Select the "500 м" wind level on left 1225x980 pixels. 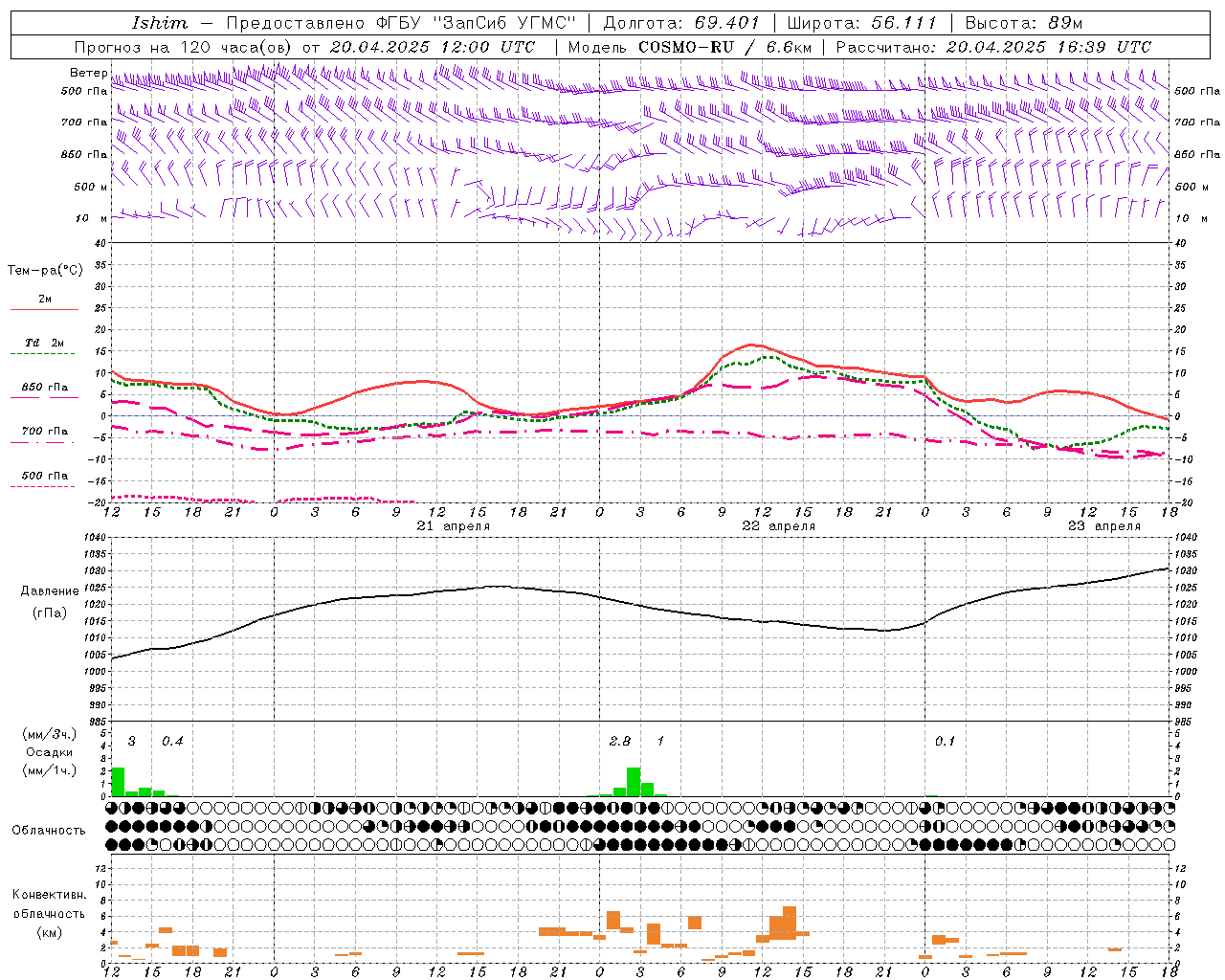pos(91,187)
